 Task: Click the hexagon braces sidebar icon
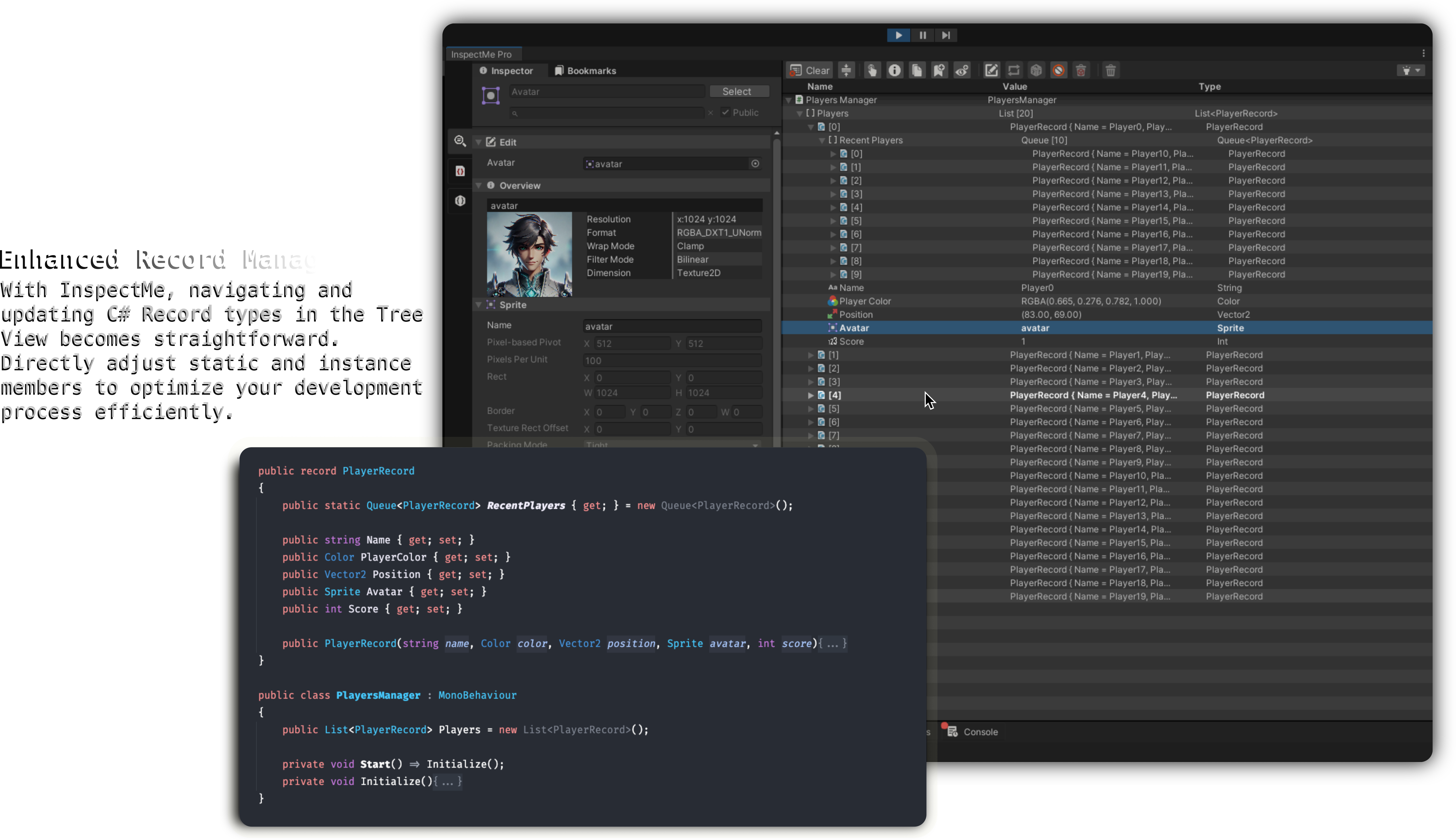coord(460,201)
